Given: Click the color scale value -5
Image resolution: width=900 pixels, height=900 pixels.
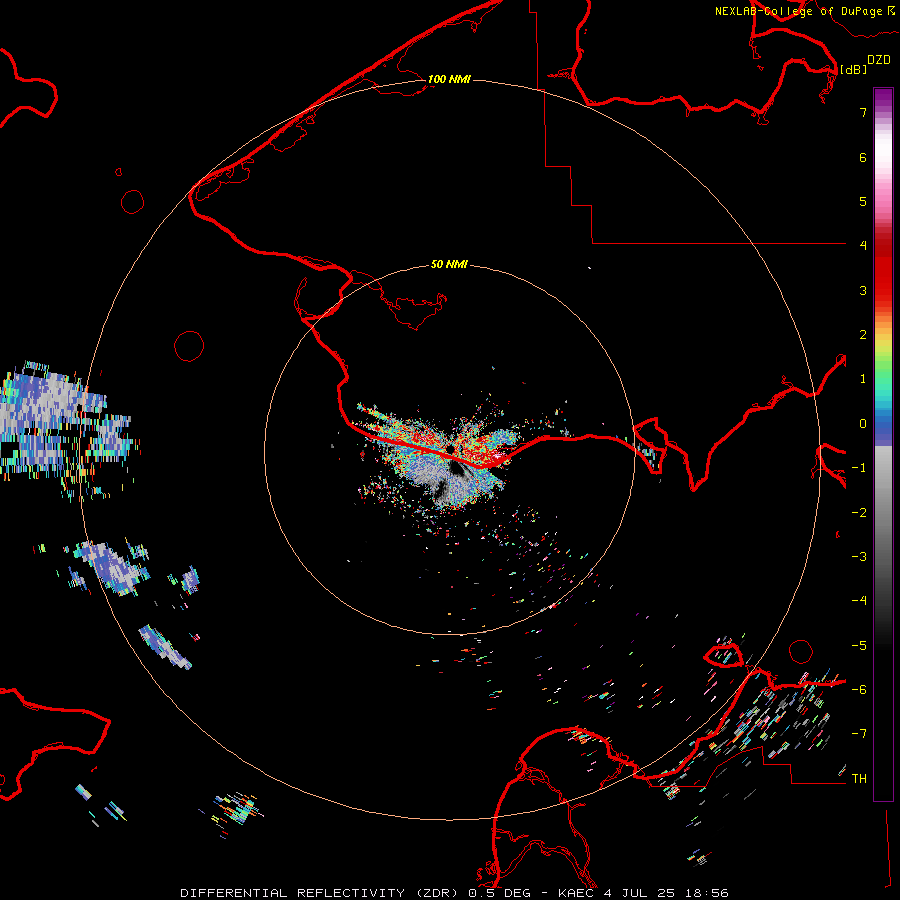Looking at the screenshot, I should 859,646.
